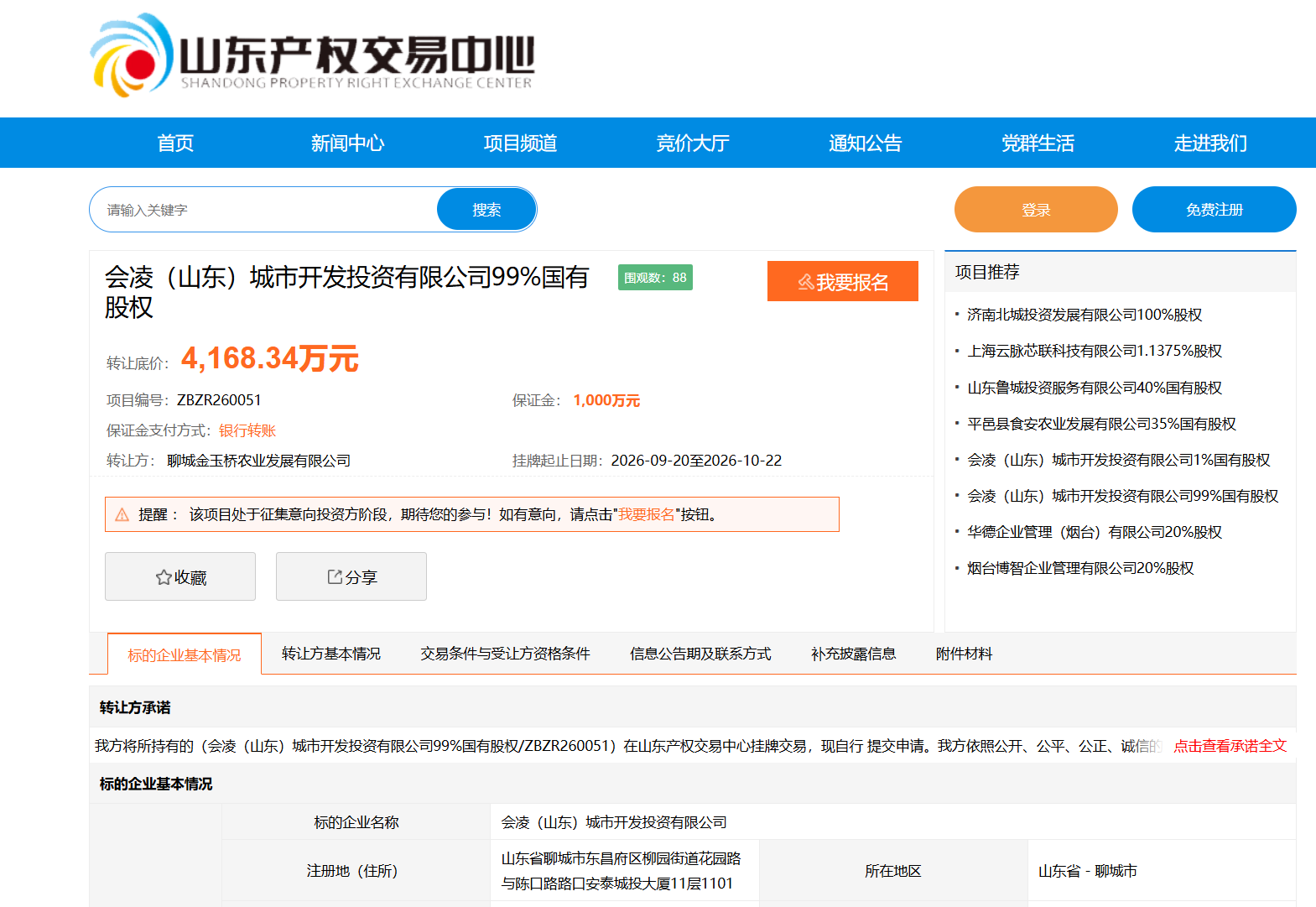
Task: Click the 我要报名 link in reminder text
Action: (647, 514)
